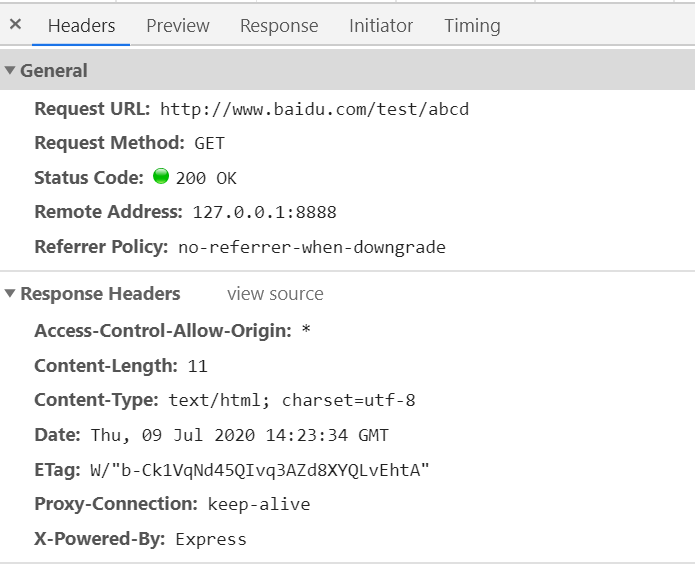The width and height of the screenshot is (695, 572).
Task: Switch to the Initiator tab
Action: 381,26
